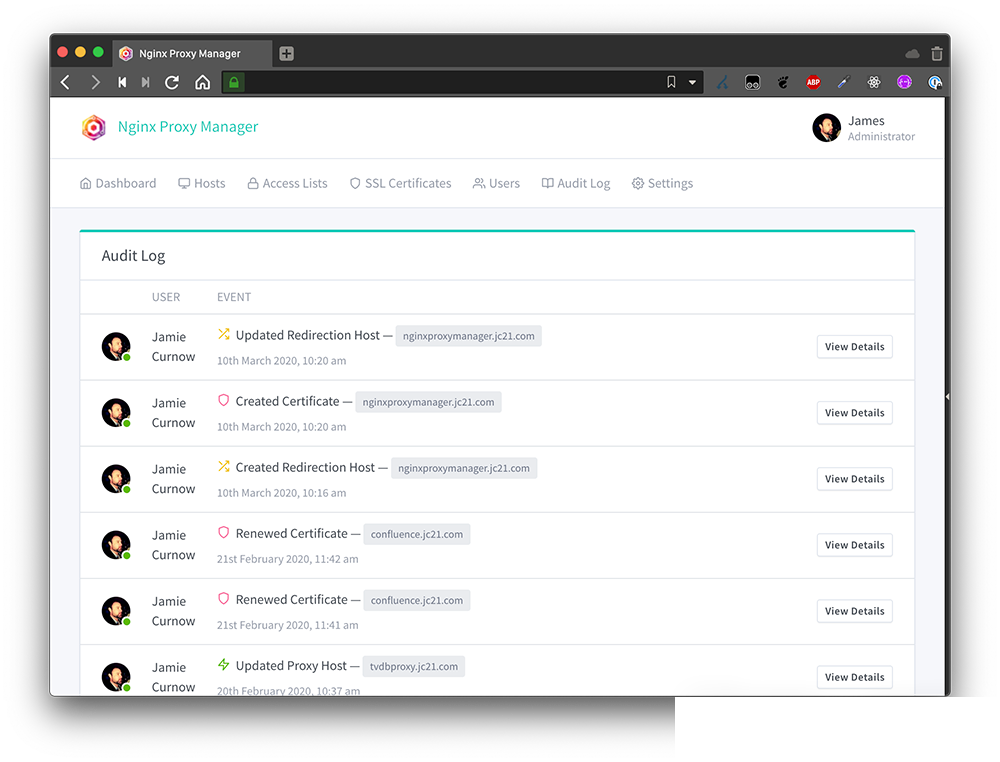Click the shield icon on the 11:42 am Renewed Certificate row
This screenshot has height=762, width=1000.
pos(223,532)
